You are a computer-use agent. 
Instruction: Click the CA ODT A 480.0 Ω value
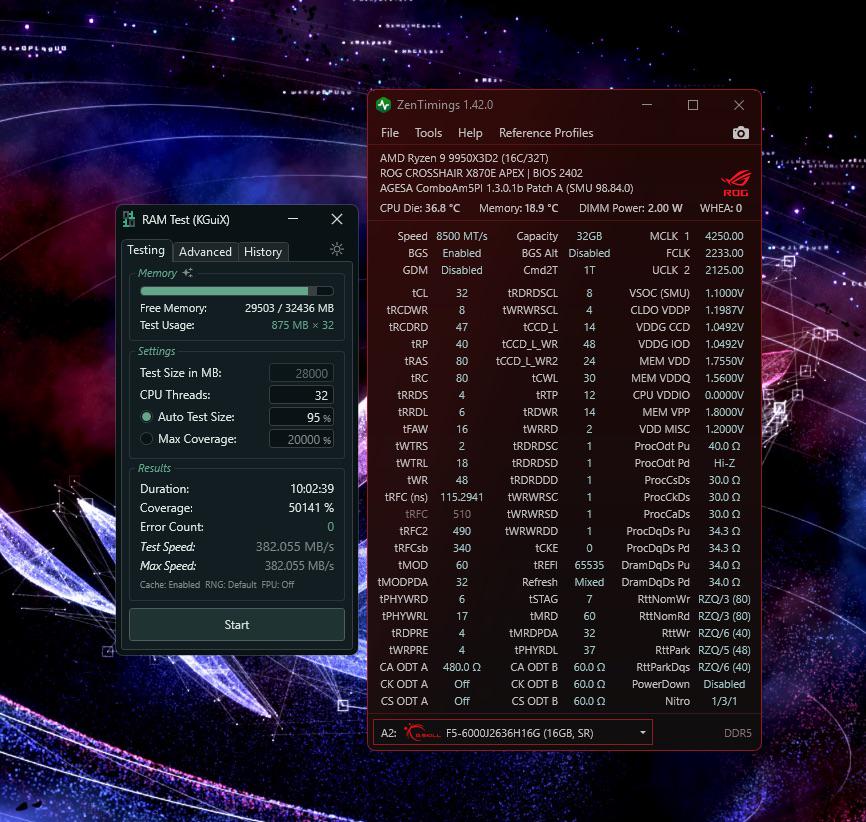click(x=462, y=667)
